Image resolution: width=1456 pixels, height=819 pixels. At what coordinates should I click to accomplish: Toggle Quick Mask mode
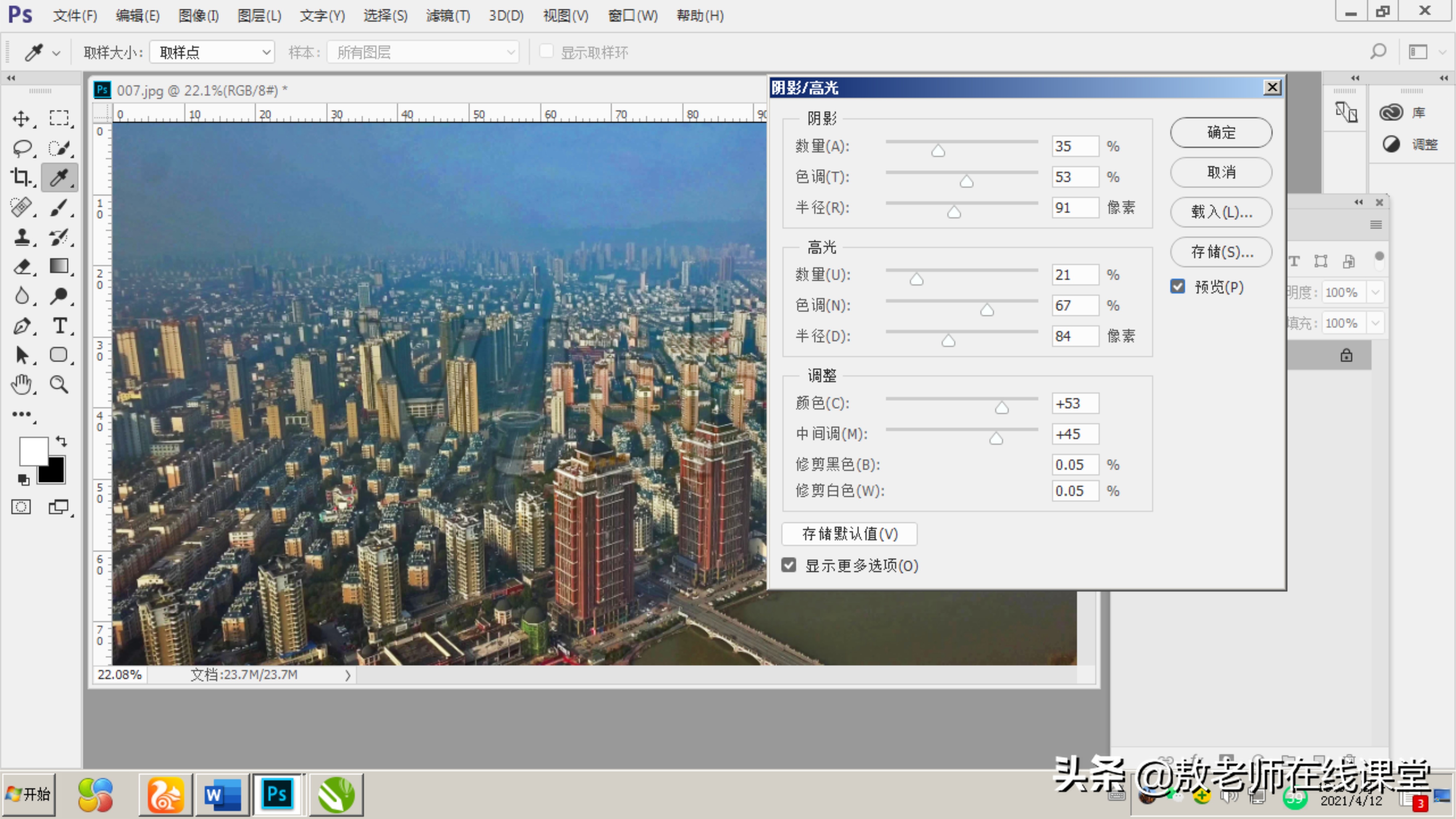point(22,507)
